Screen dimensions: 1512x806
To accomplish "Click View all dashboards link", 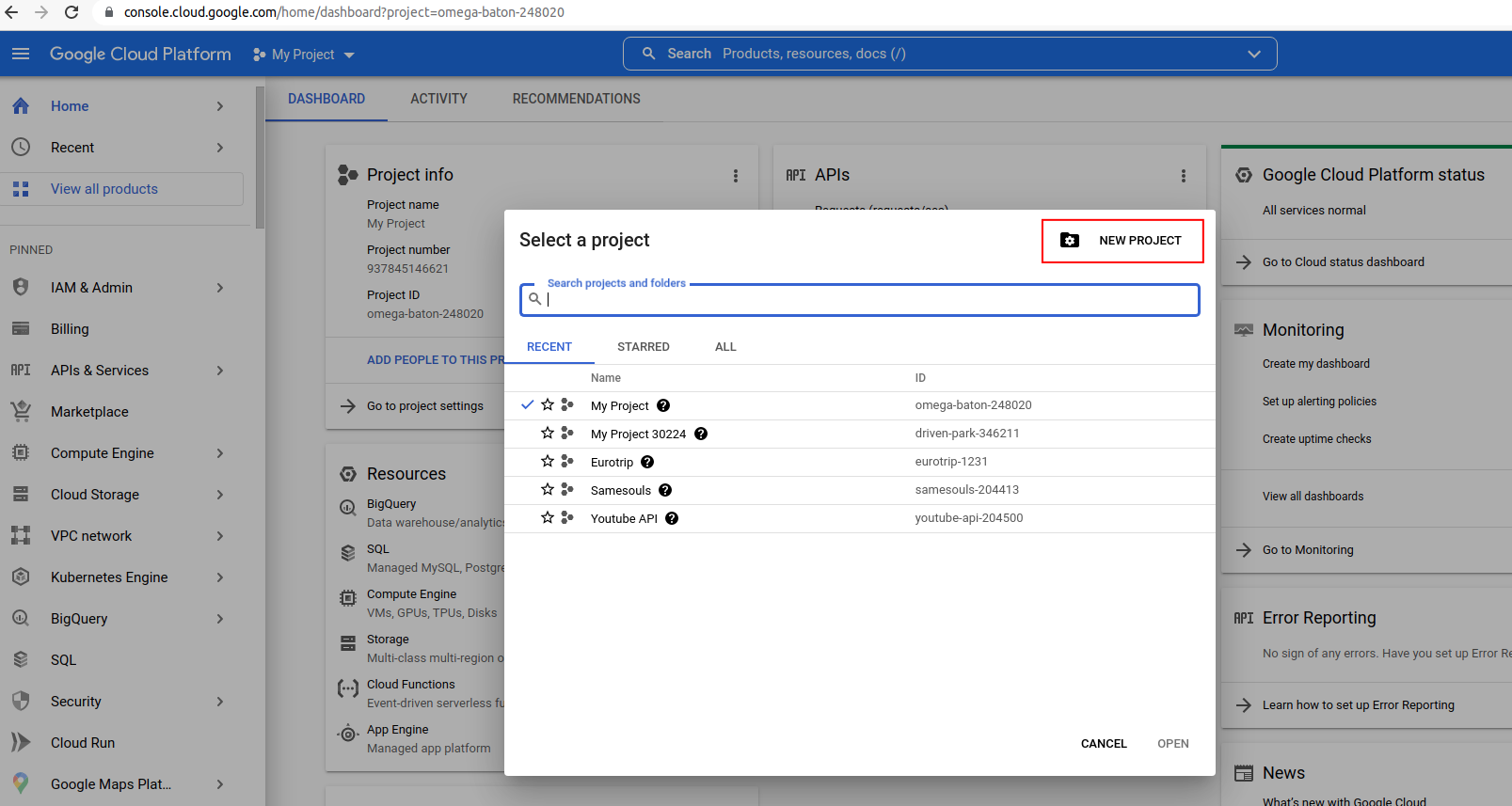I will pos(1313,497).
